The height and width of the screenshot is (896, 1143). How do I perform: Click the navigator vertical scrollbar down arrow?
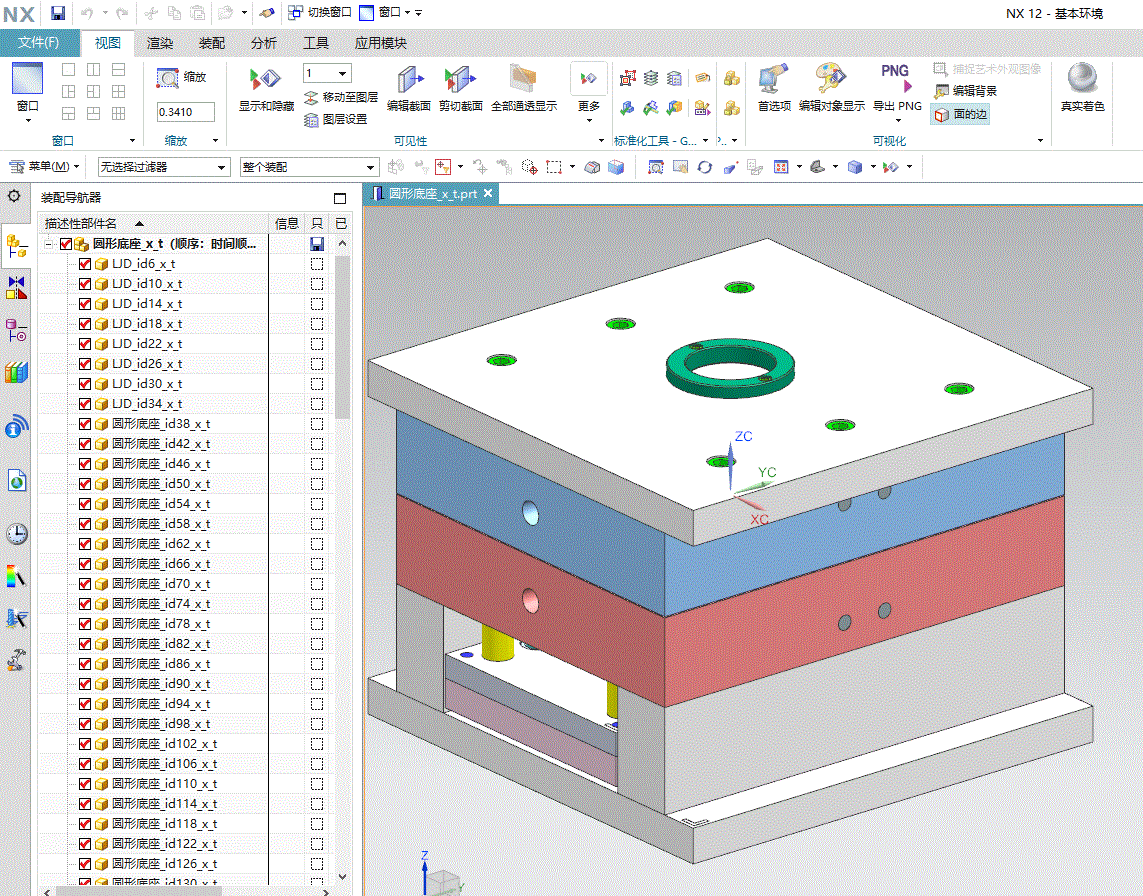[342, 877]
